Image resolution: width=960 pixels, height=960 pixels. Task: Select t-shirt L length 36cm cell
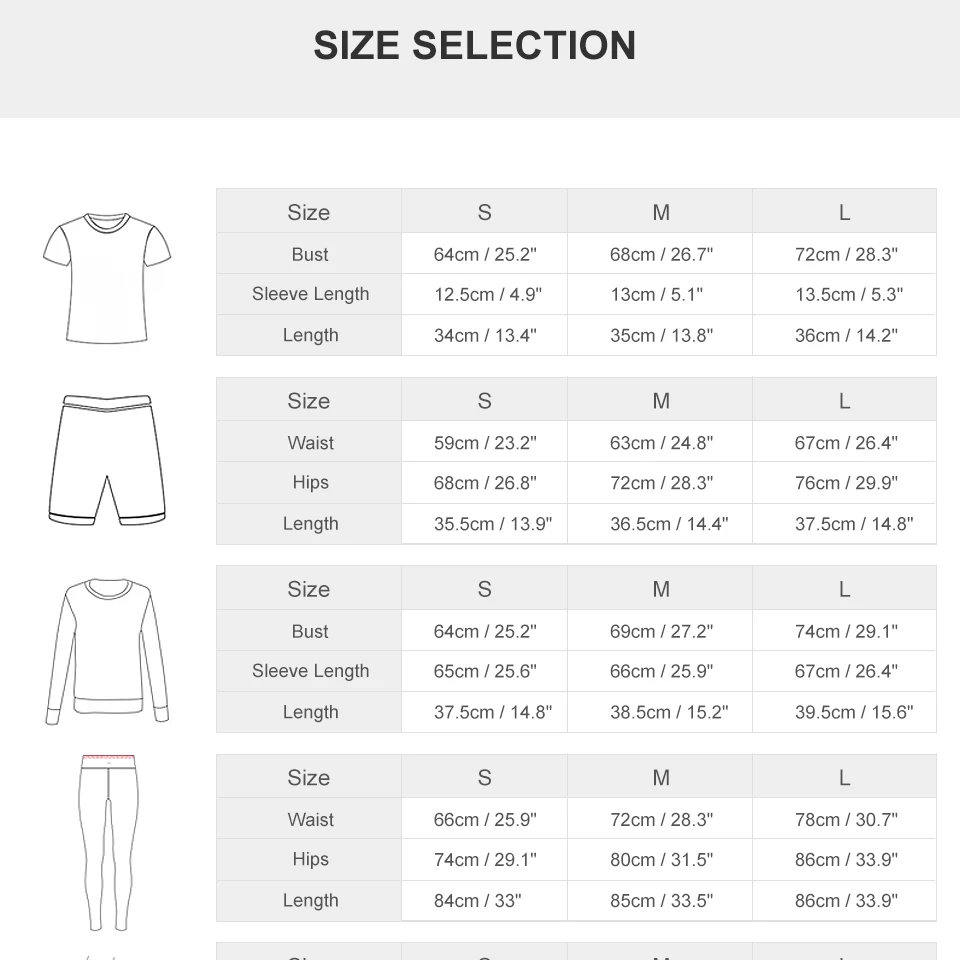coord(844,336)
